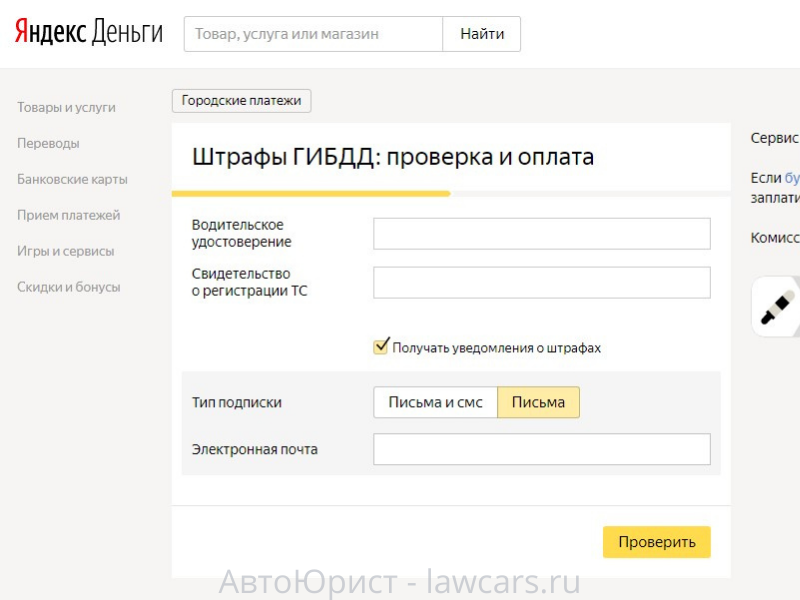Follow the blue link after 'Если'
Viewport: 800px width, 600px height.
(x=792, y=178)
